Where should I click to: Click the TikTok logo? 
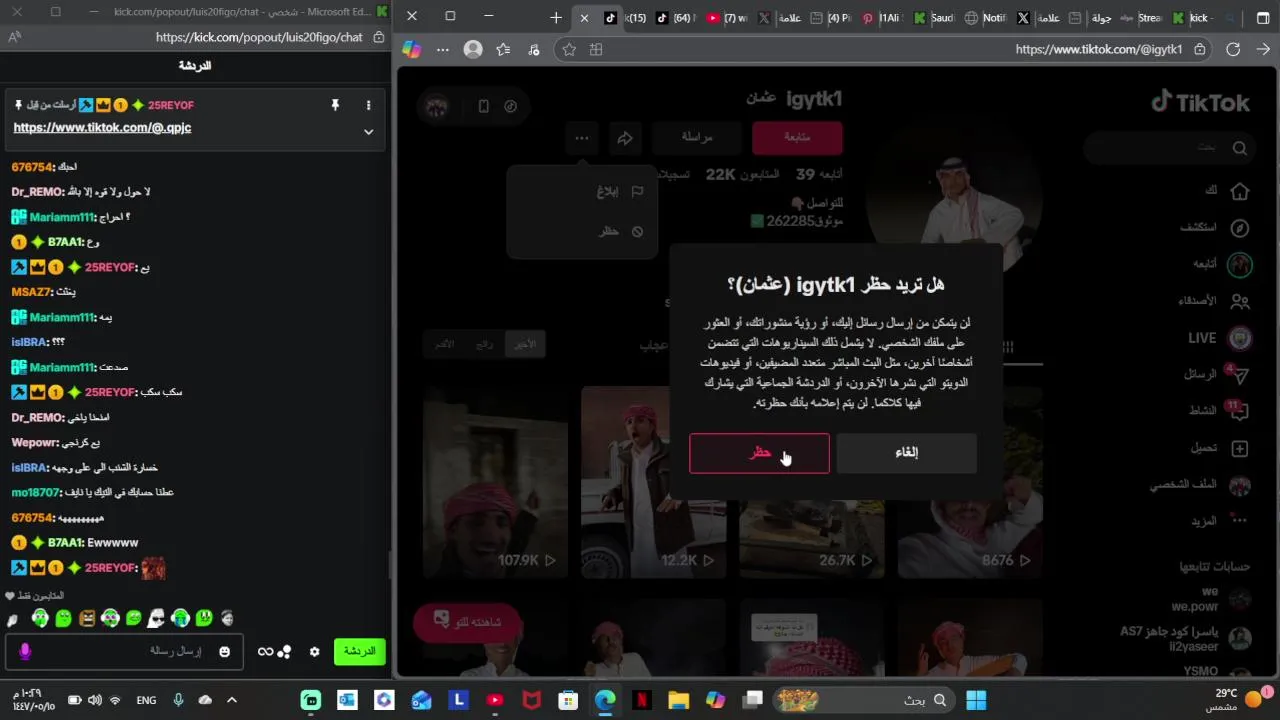coord(1200,102)
